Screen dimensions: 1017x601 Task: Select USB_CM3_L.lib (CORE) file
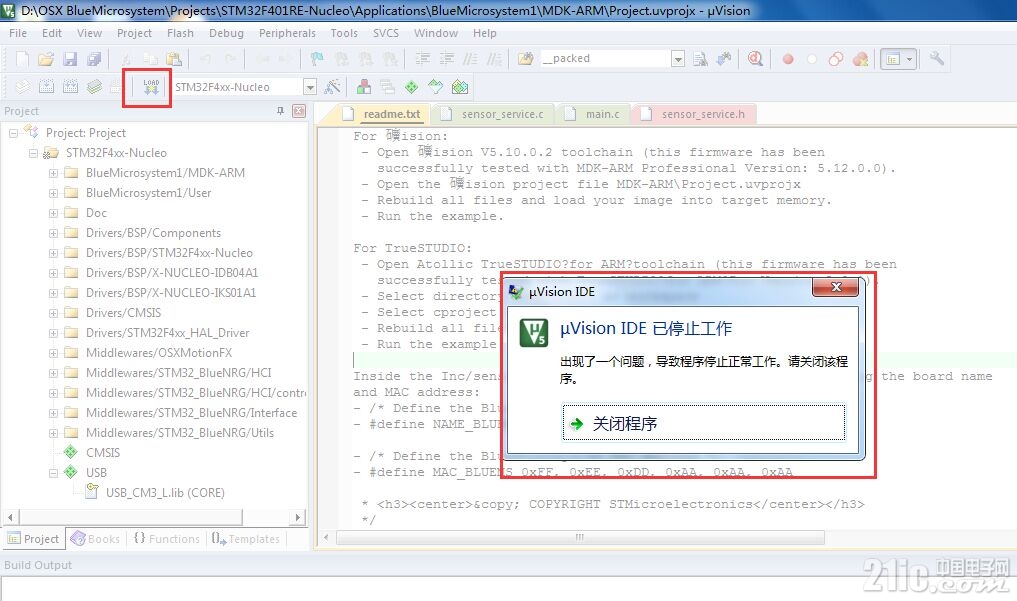tap(165, 493)
